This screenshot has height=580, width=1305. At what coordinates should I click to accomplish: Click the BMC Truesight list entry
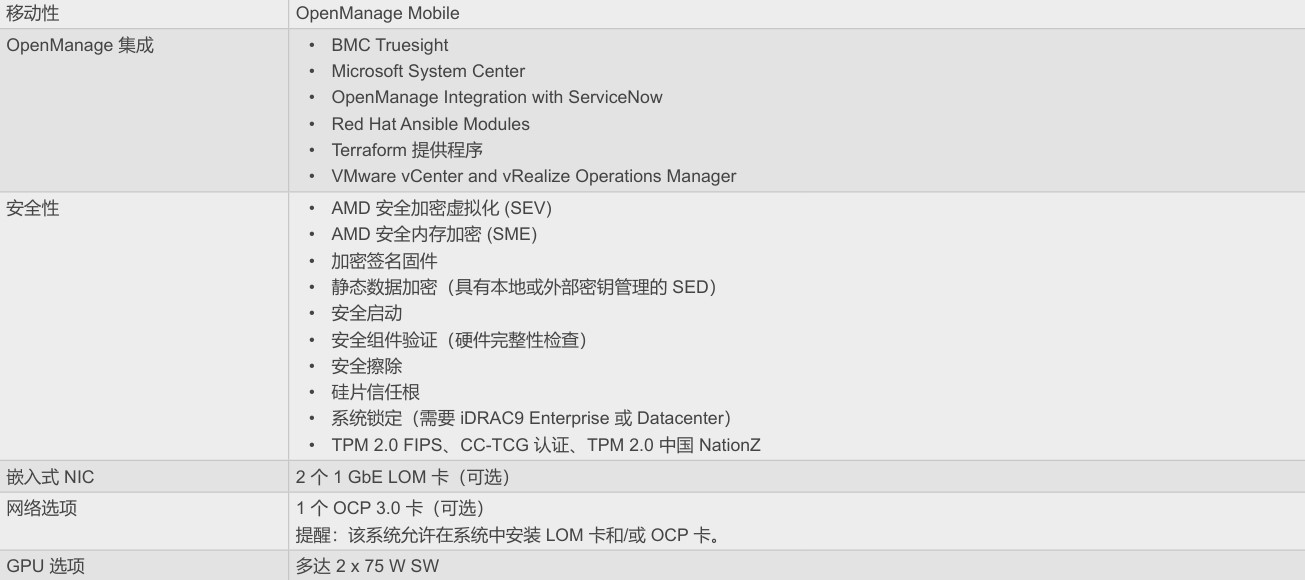390,45
